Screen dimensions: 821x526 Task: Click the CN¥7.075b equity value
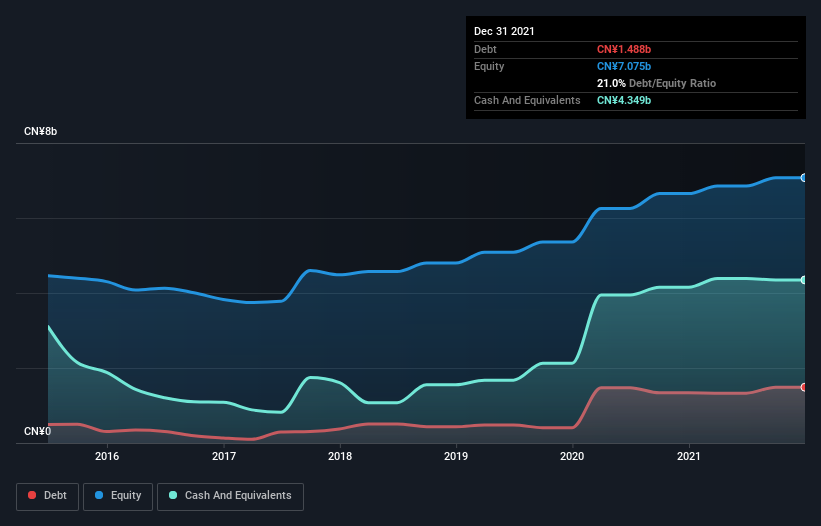(624, 66)
